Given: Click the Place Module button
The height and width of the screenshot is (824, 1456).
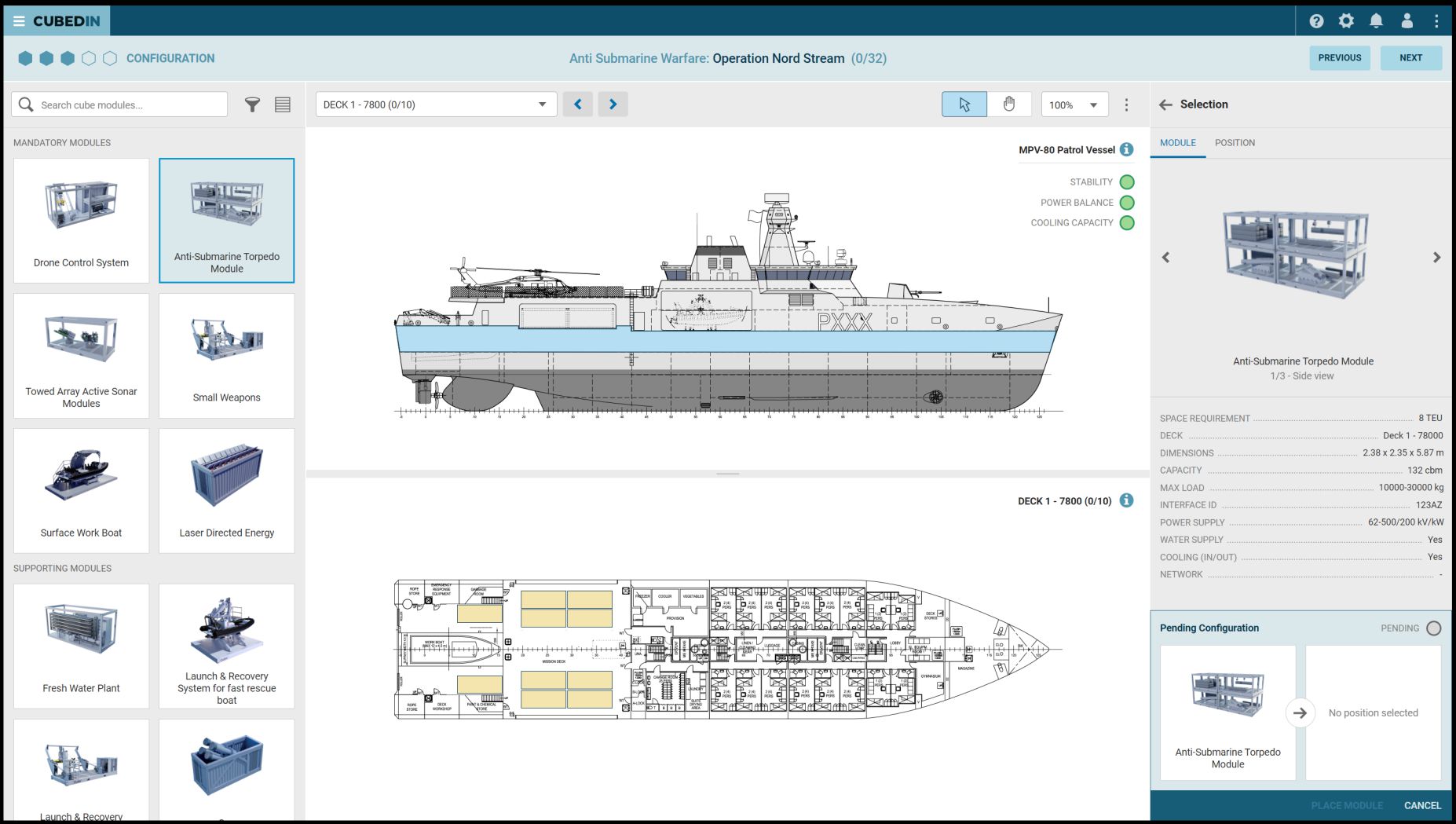Looking at the screenshot, I should pos(1347,805).
